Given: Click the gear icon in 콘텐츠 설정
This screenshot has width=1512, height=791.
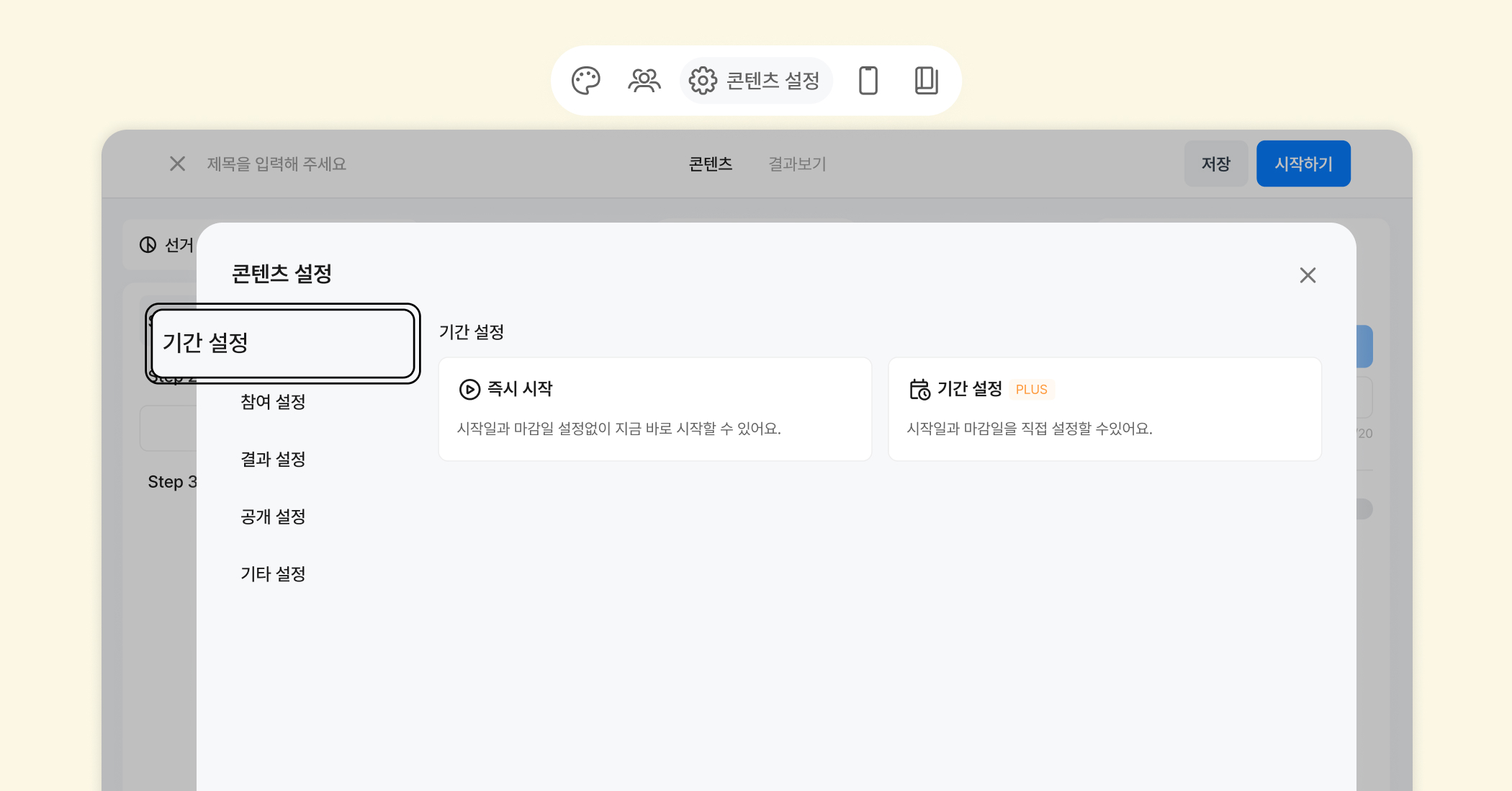Looking at the screenshot, I should (703, 81).
